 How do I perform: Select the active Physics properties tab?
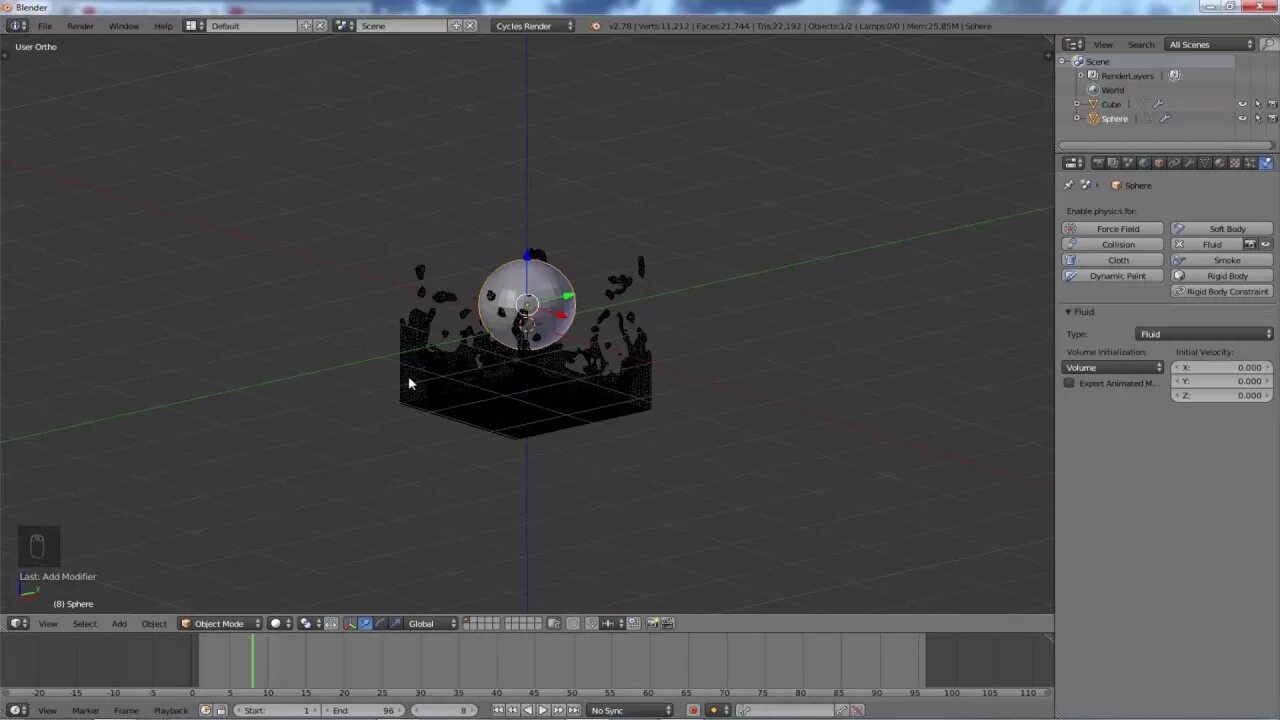click(x=1266, y=163)
